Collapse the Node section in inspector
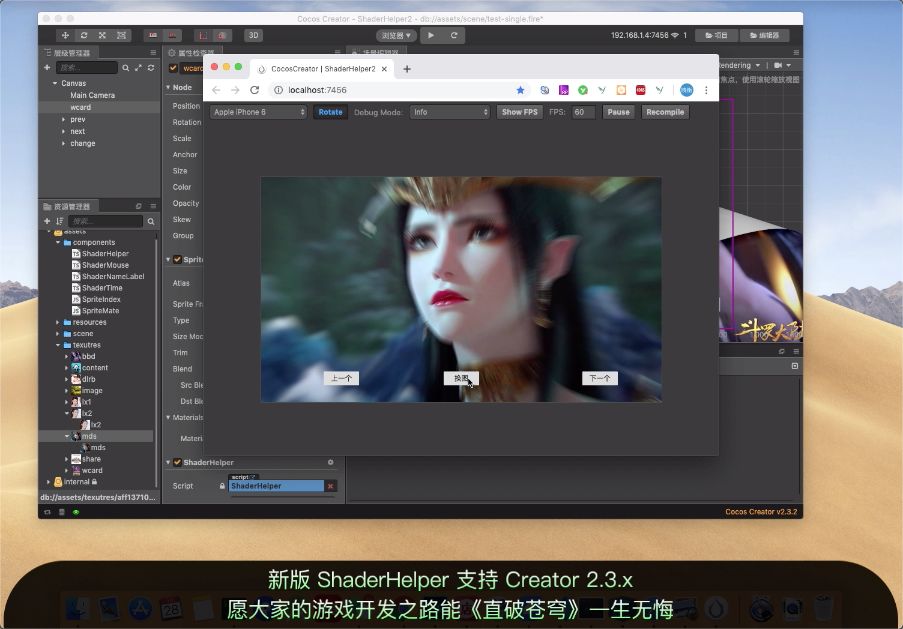 pos(168,88)
